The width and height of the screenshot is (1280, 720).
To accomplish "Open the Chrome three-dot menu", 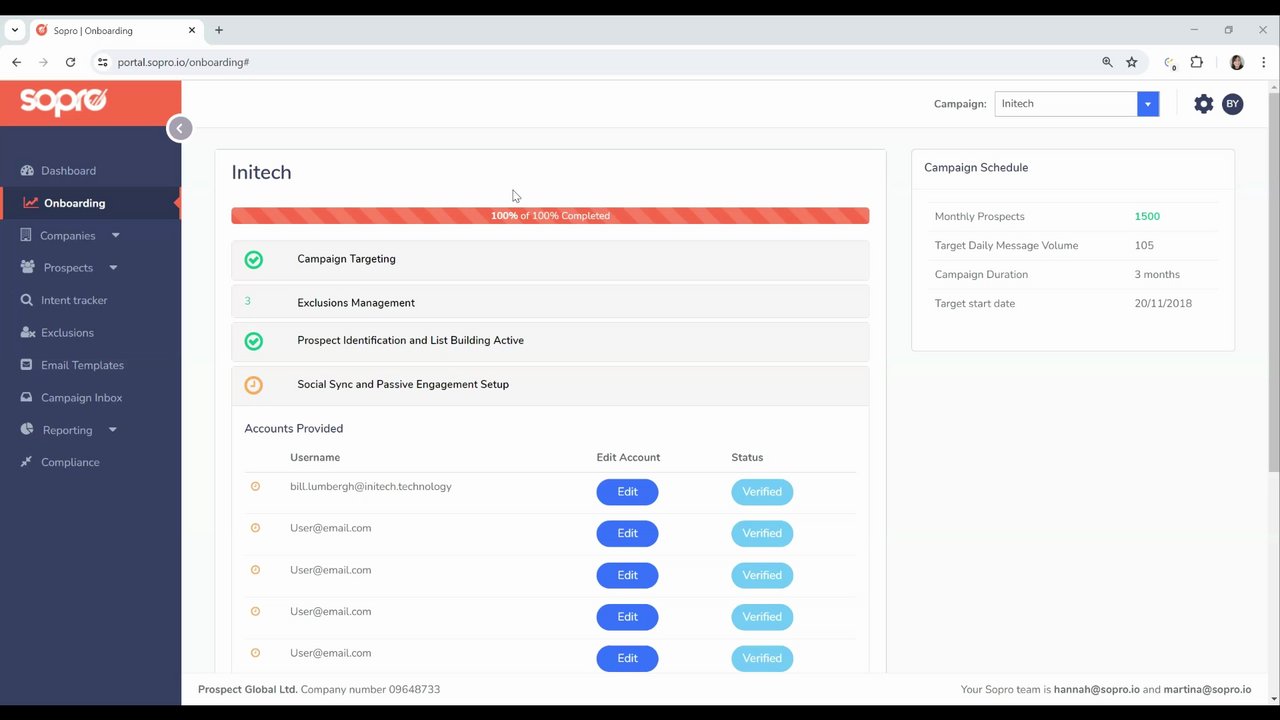I will click(1264, 62).
